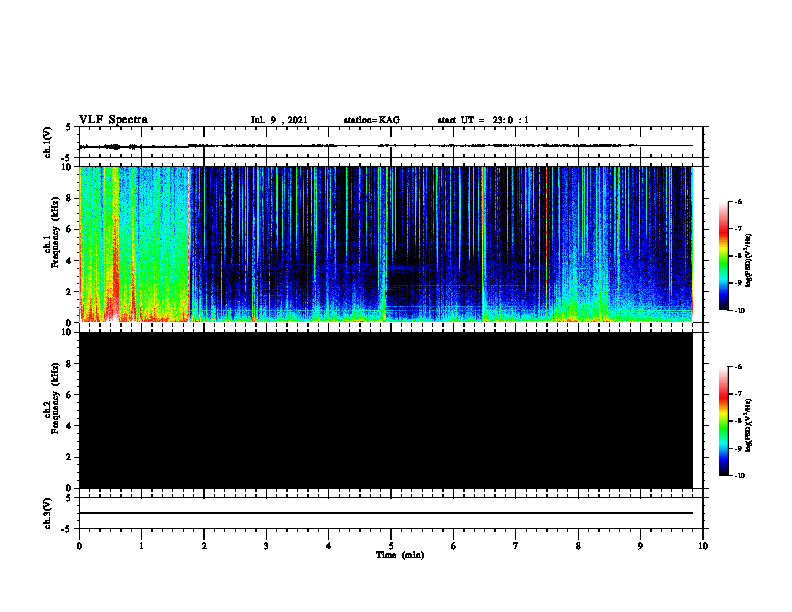Click the "6" tick on the time axis
The height and width of the screenshot is (612, 792).
(x=454, y=546)
